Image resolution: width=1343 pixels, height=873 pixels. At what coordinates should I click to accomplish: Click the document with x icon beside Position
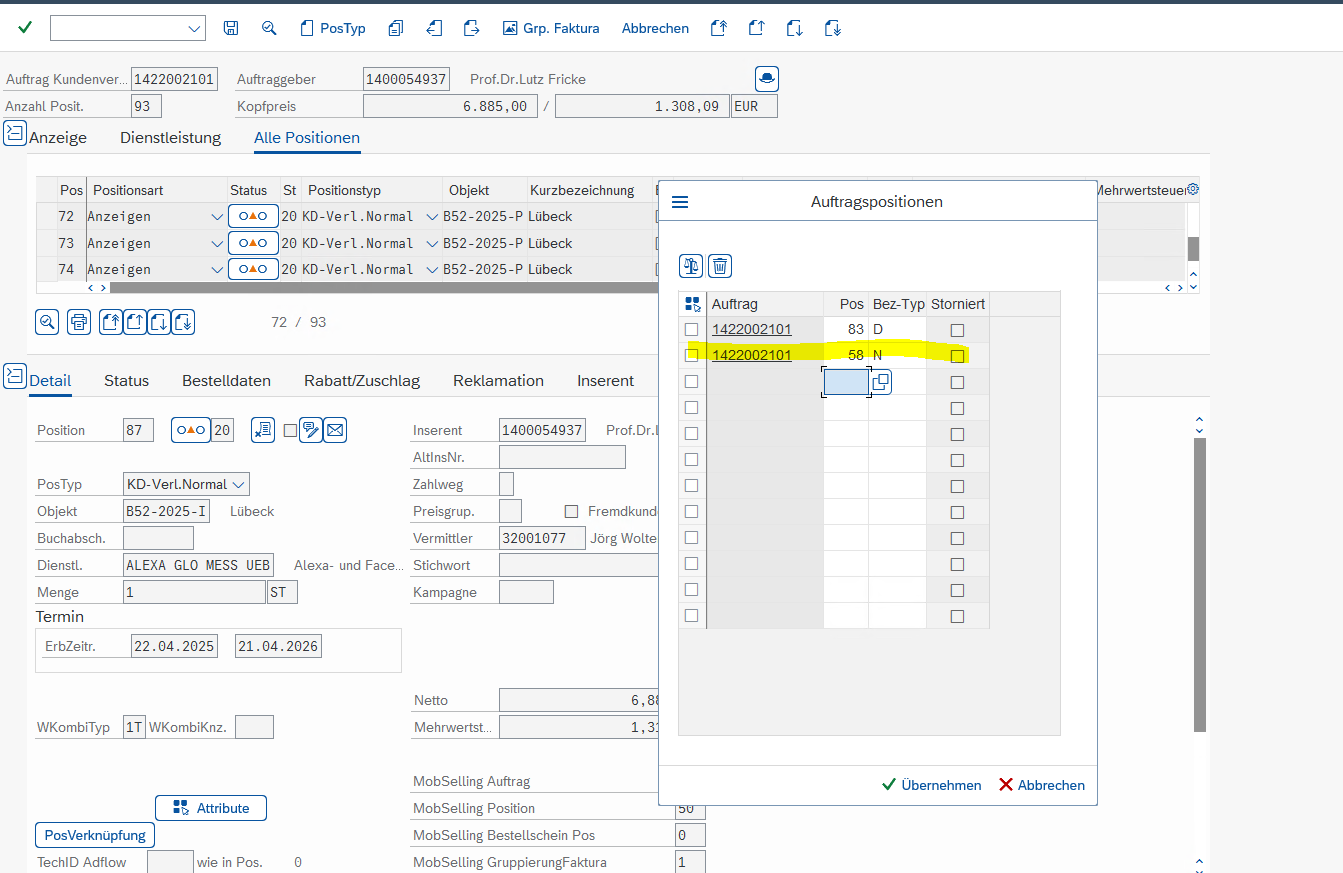point(263,430)
